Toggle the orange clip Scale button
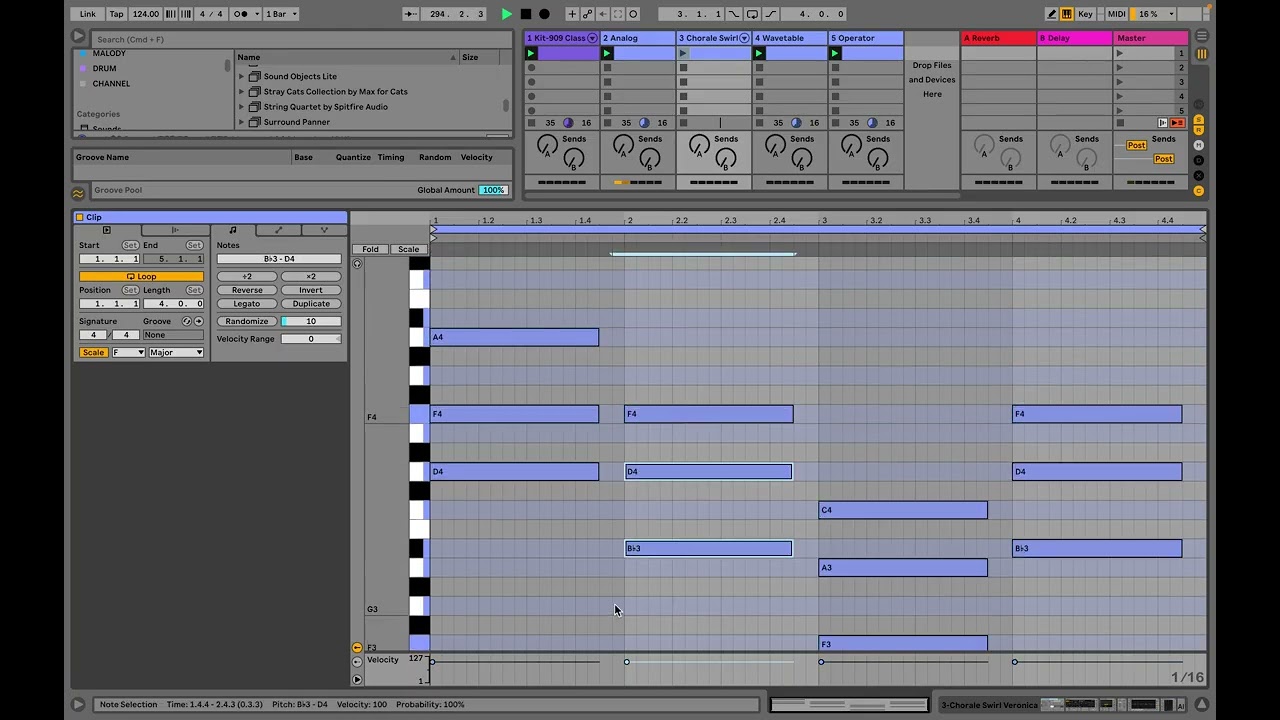 click(93, 352)
